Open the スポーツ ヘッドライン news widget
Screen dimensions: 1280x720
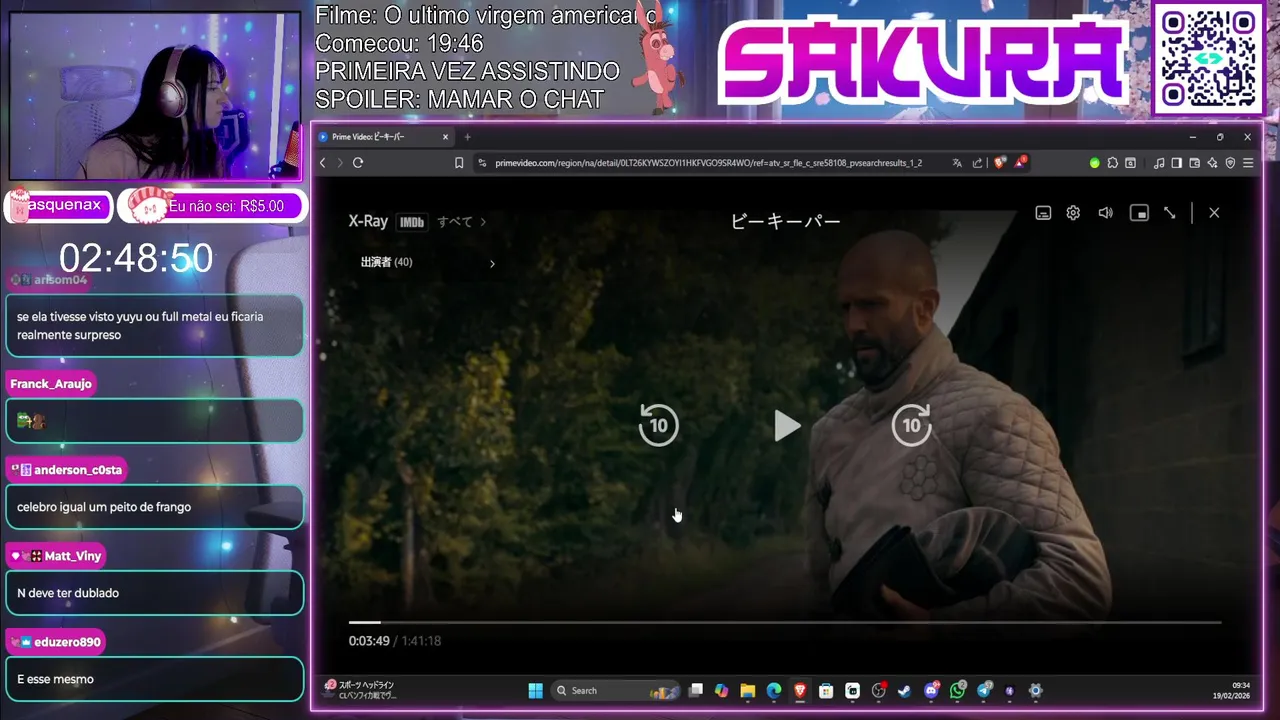[360, 690]
